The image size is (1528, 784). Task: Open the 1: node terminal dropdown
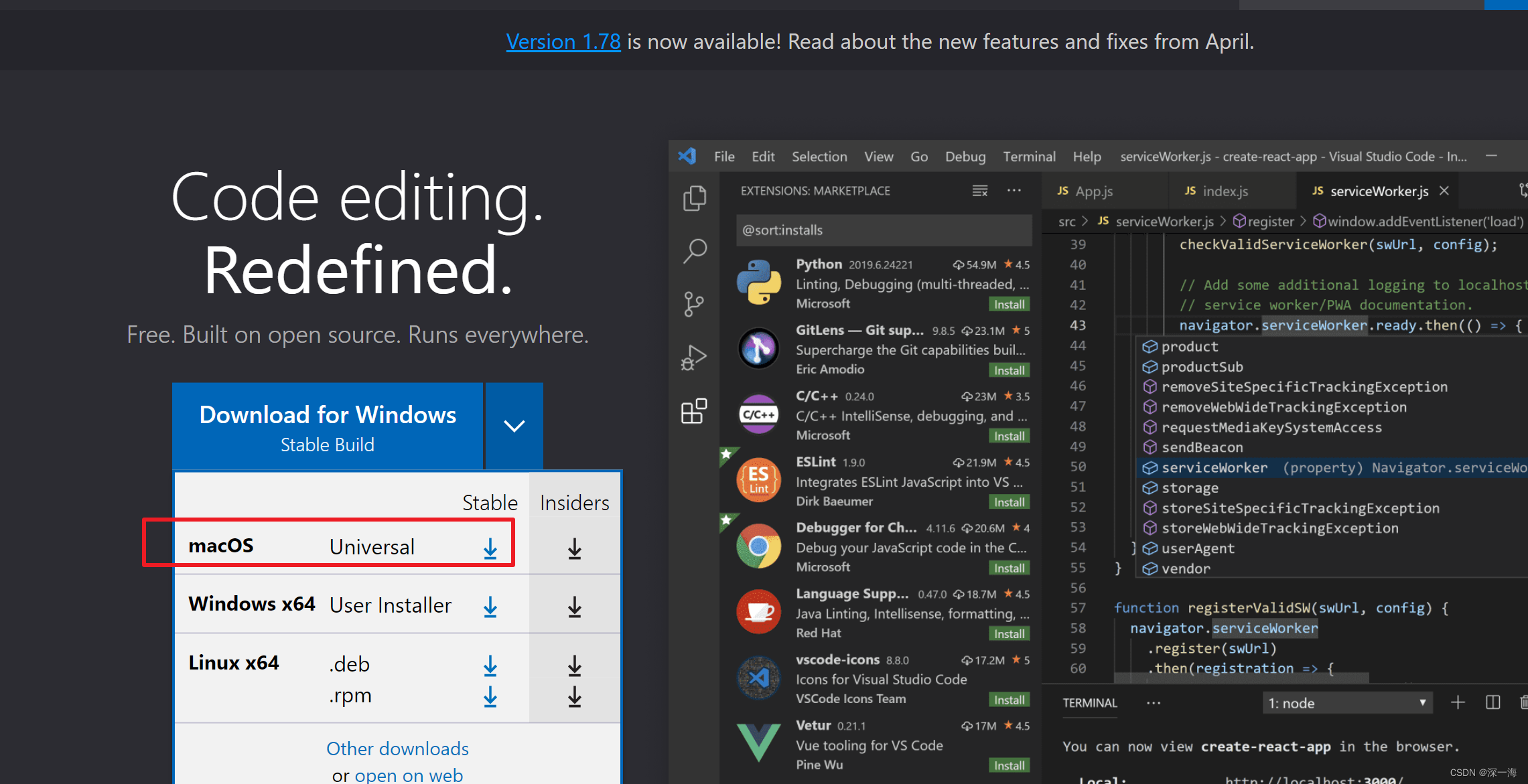click(1346, 703)
